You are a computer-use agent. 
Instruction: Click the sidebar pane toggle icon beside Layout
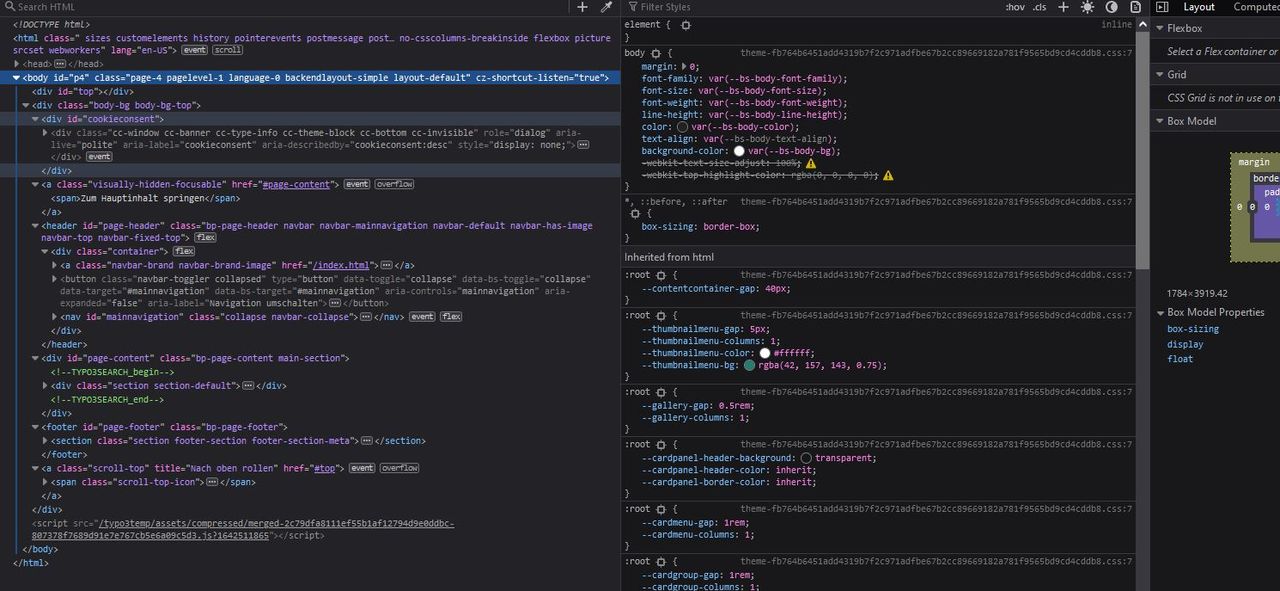(1163, 7)
